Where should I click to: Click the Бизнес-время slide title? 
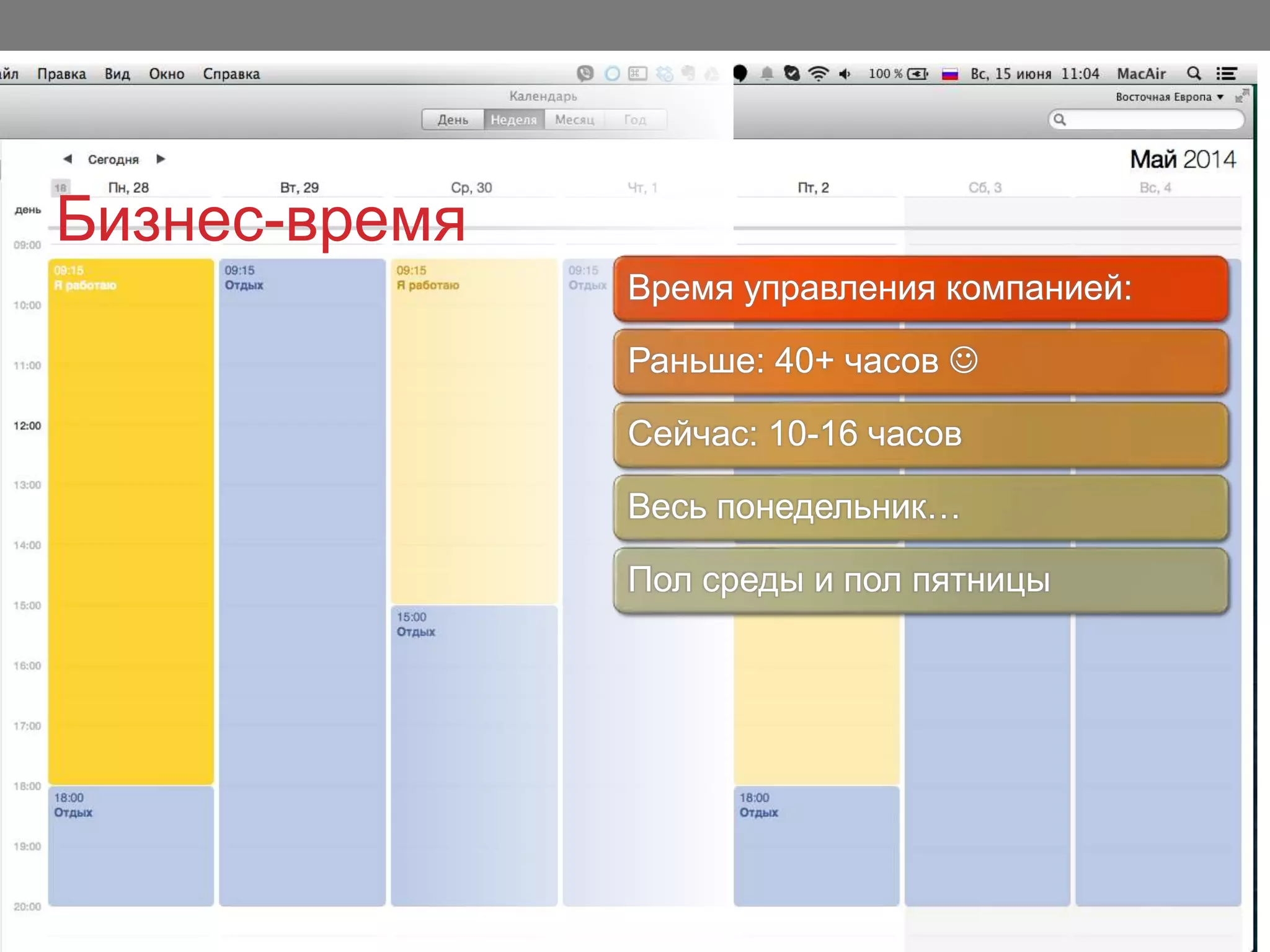coord(260,221)
